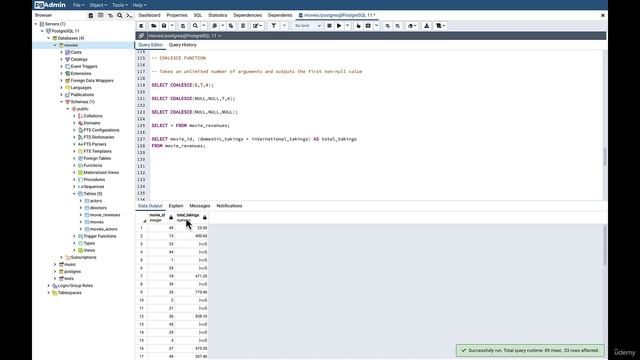The image size is (640, 360).
Task: Launch the PSQL terminal icon in Browser toolbar
Action: click(x=129, y=16)
